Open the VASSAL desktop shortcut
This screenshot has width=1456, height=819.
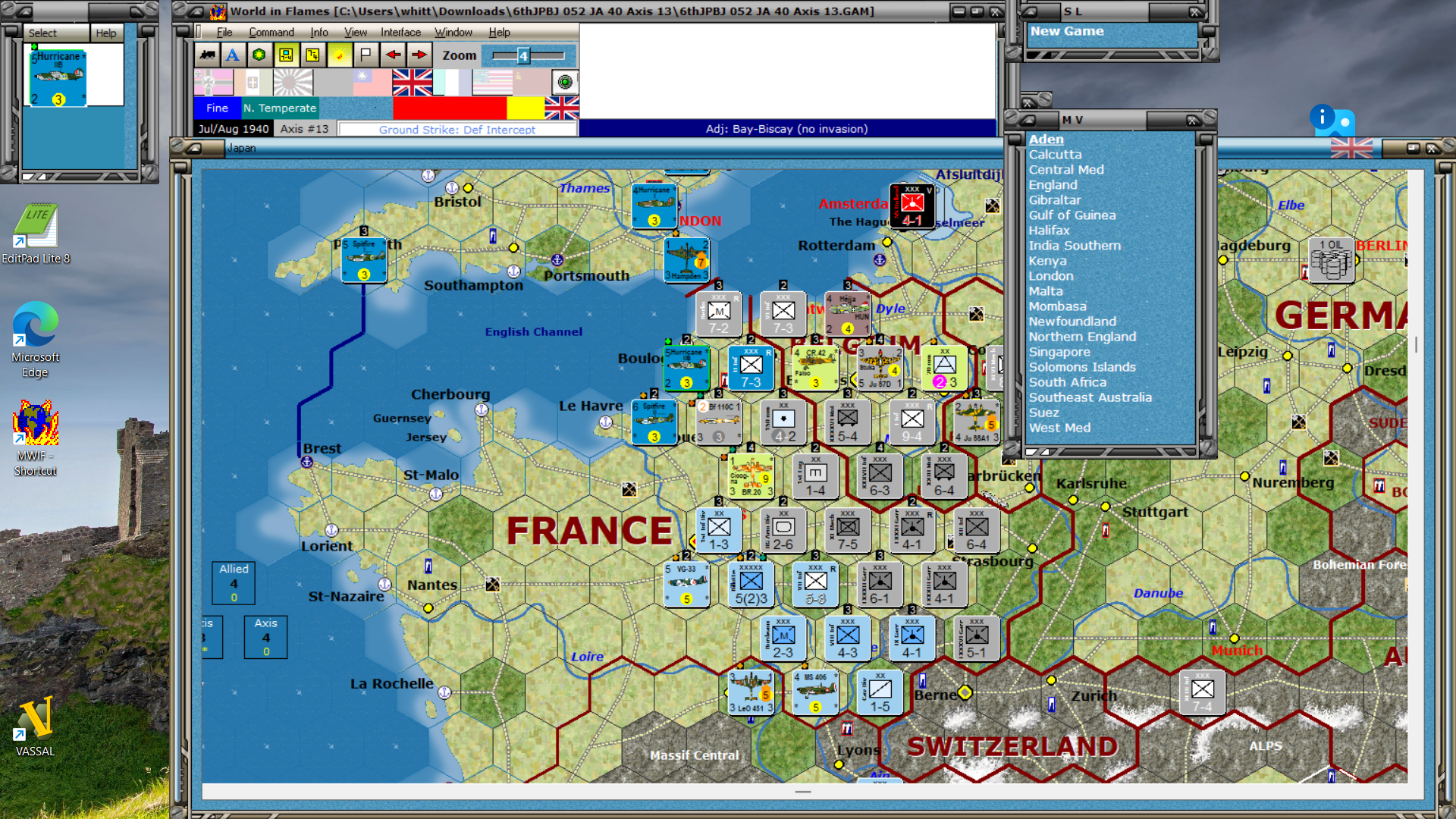tap(35, 726)
